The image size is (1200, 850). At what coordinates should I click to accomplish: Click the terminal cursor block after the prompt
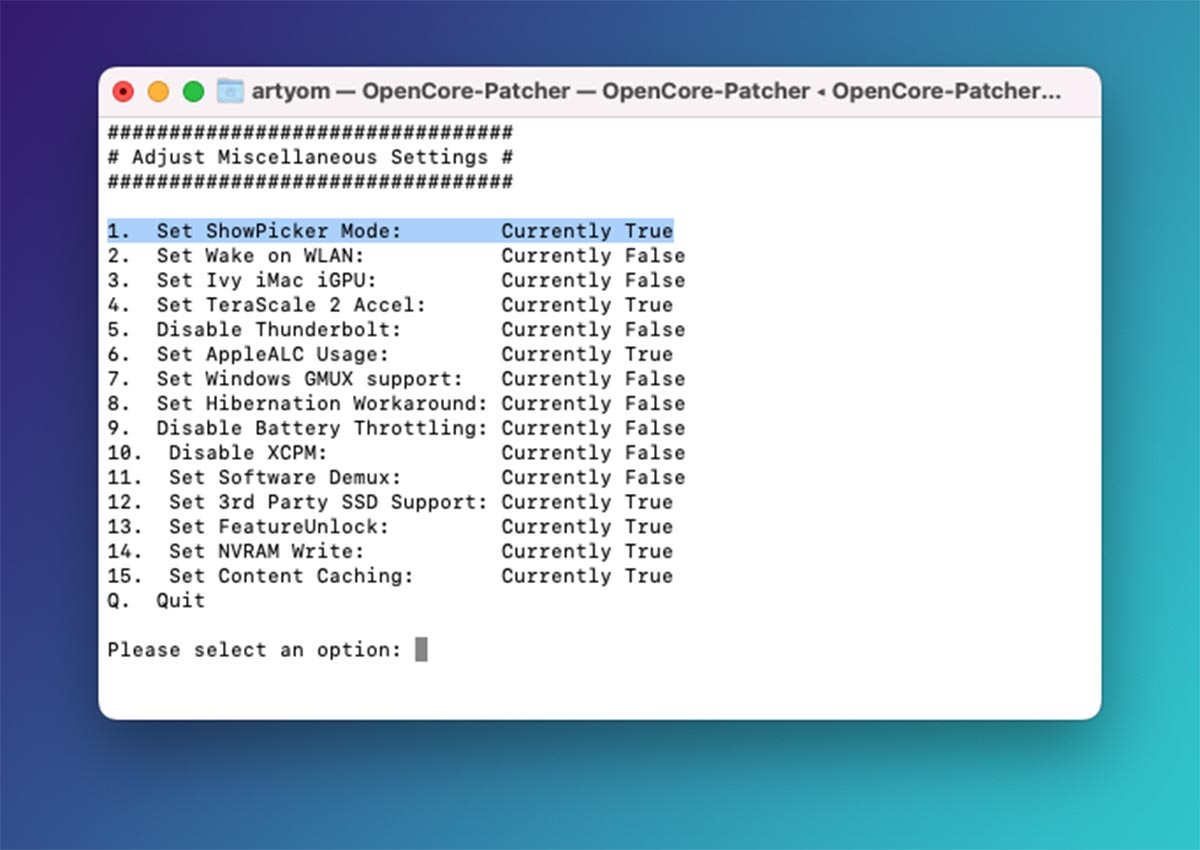click(x=421, y=650)
